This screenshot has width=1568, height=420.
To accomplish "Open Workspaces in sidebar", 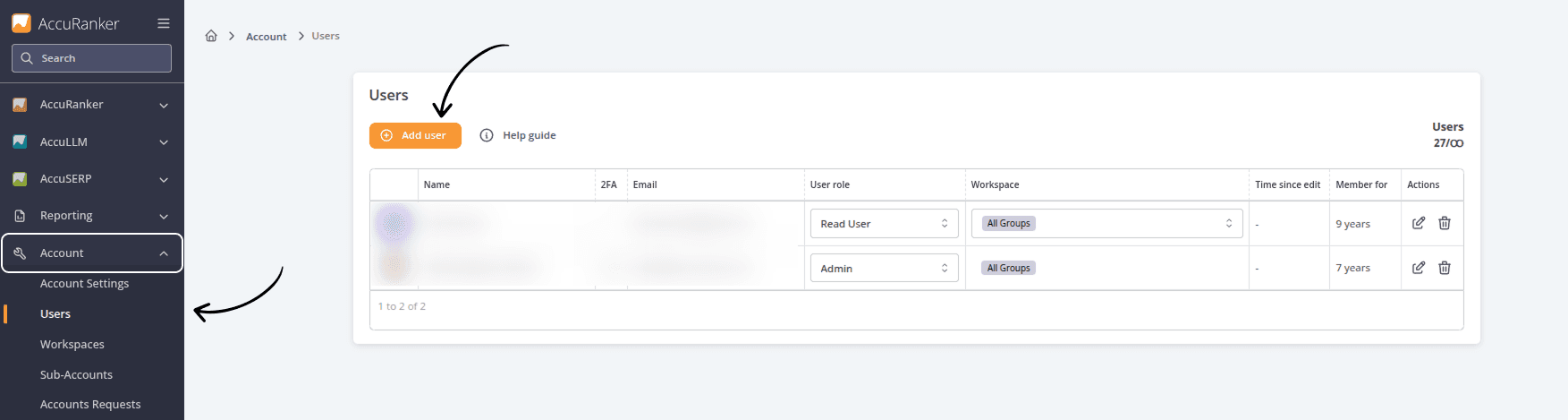I will click(x=72, y=344).
